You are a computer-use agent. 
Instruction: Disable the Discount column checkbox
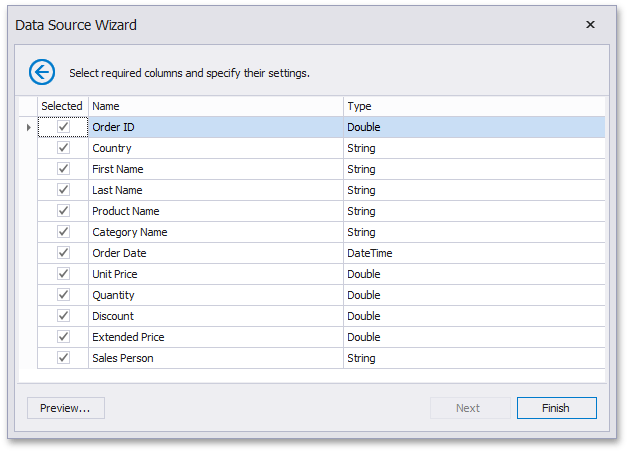(63, 316)
